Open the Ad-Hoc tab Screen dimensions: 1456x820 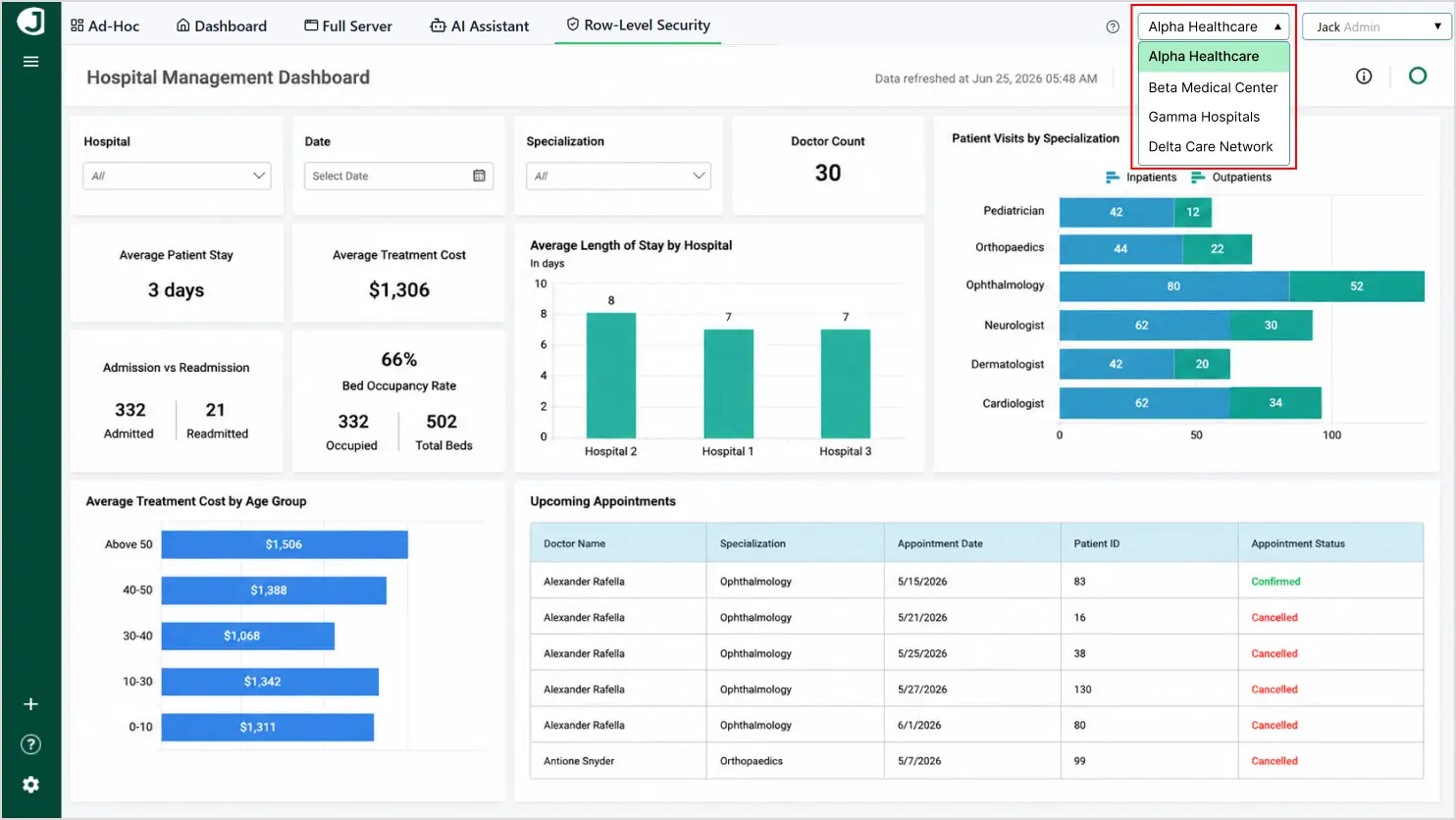[x=105, y=26]
